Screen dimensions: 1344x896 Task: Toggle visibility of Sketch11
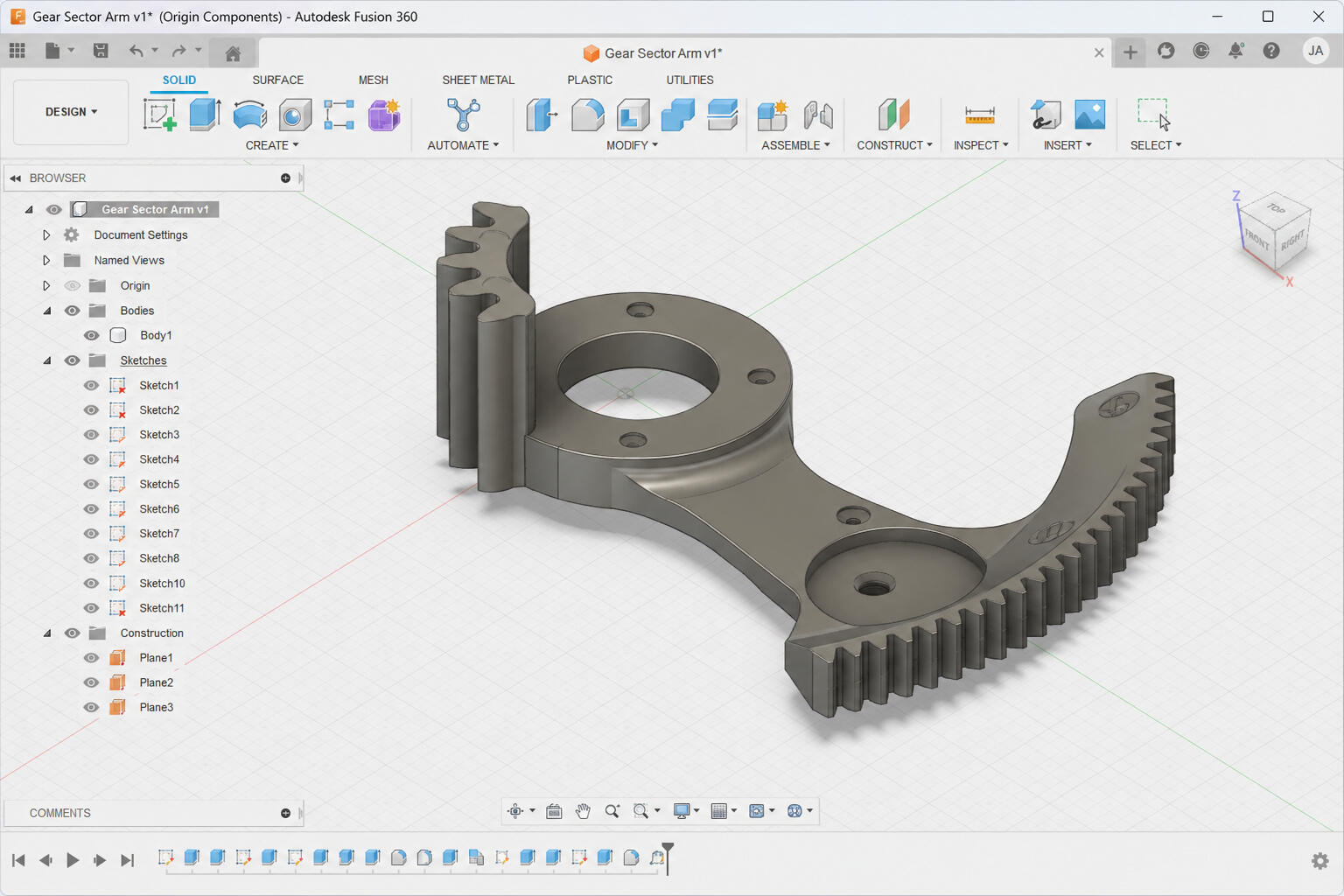click(x=91, y=608)
